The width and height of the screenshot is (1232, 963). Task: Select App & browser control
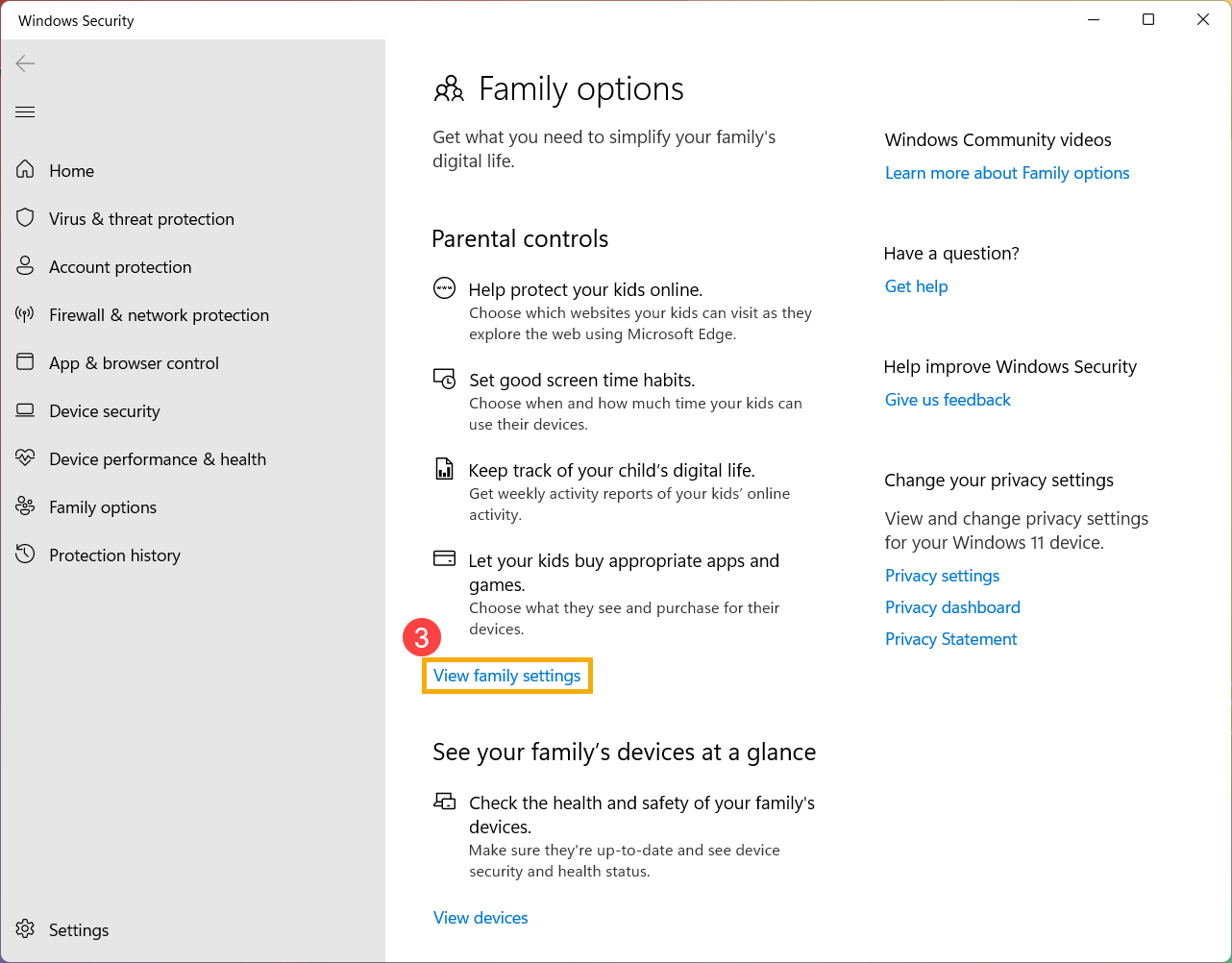click(x=192, y=362)
